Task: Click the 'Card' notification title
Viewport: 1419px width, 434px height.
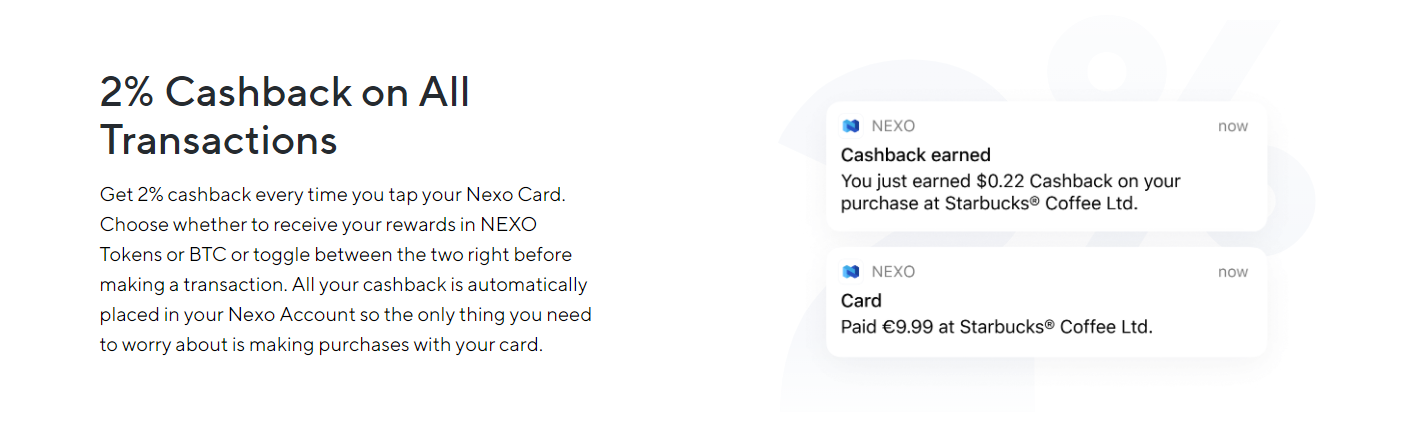Action: pos(861,301)
